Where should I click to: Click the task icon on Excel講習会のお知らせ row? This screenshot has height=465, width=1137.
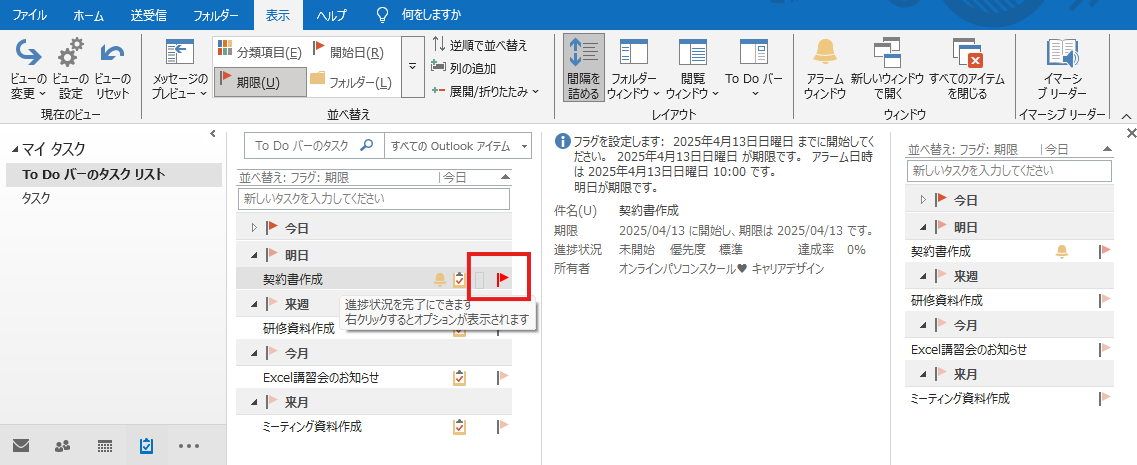[x=459, y=377]
